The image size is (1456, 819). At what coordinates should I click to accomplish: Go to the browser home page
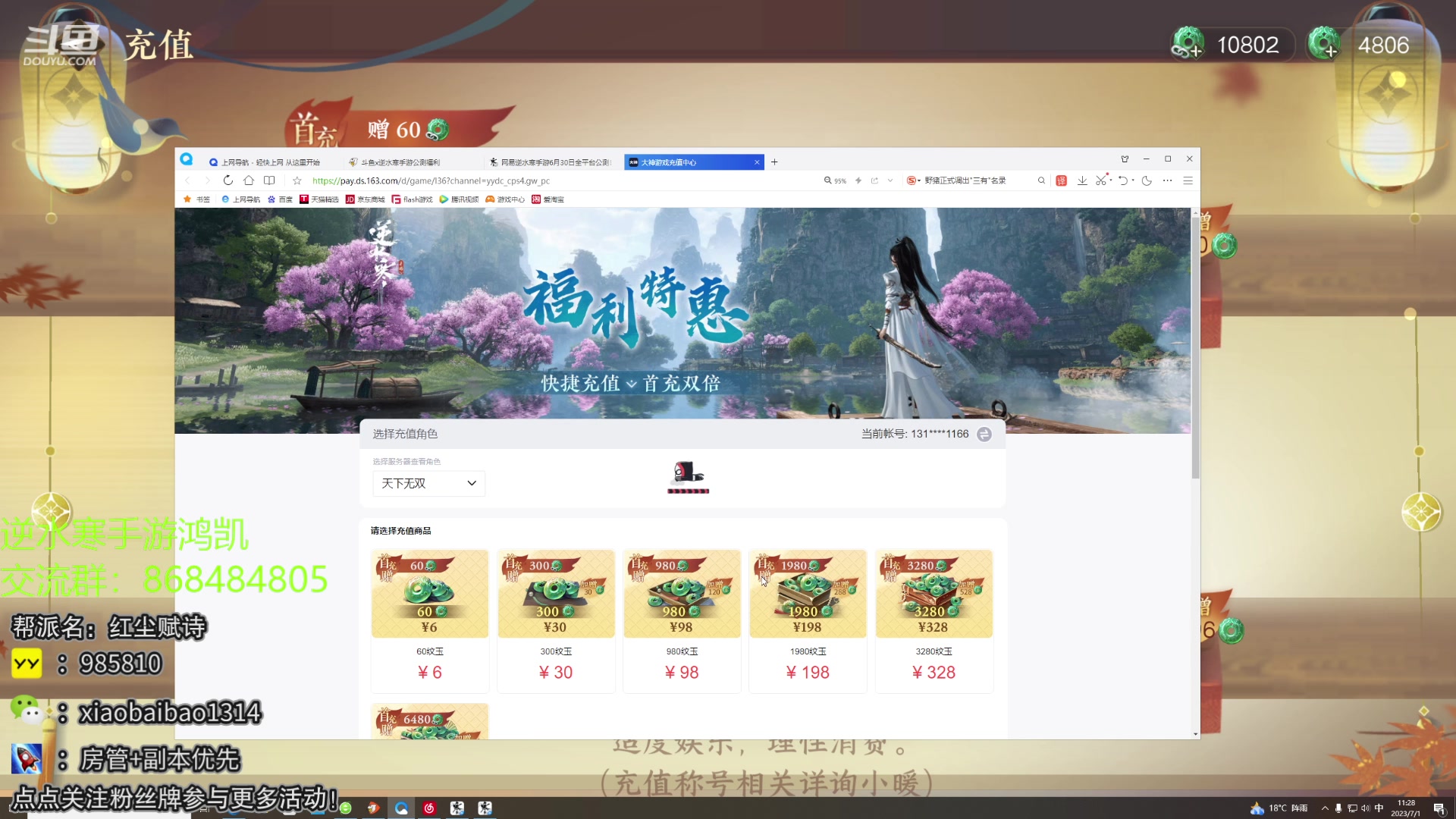tap(249, 180)
